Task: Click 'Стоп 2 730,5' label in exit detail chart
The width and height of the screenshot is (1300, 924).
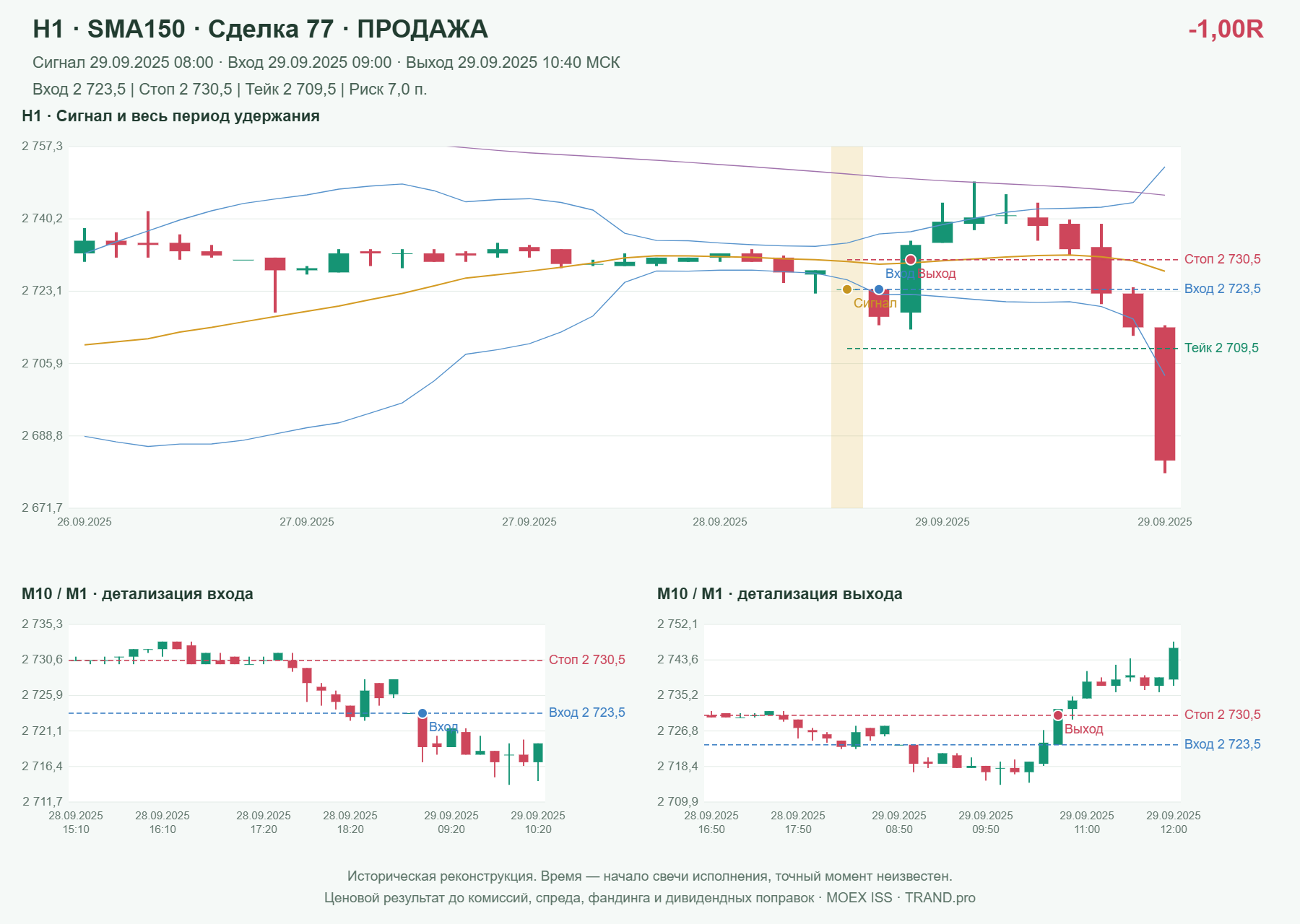Action: [1223, 715]
